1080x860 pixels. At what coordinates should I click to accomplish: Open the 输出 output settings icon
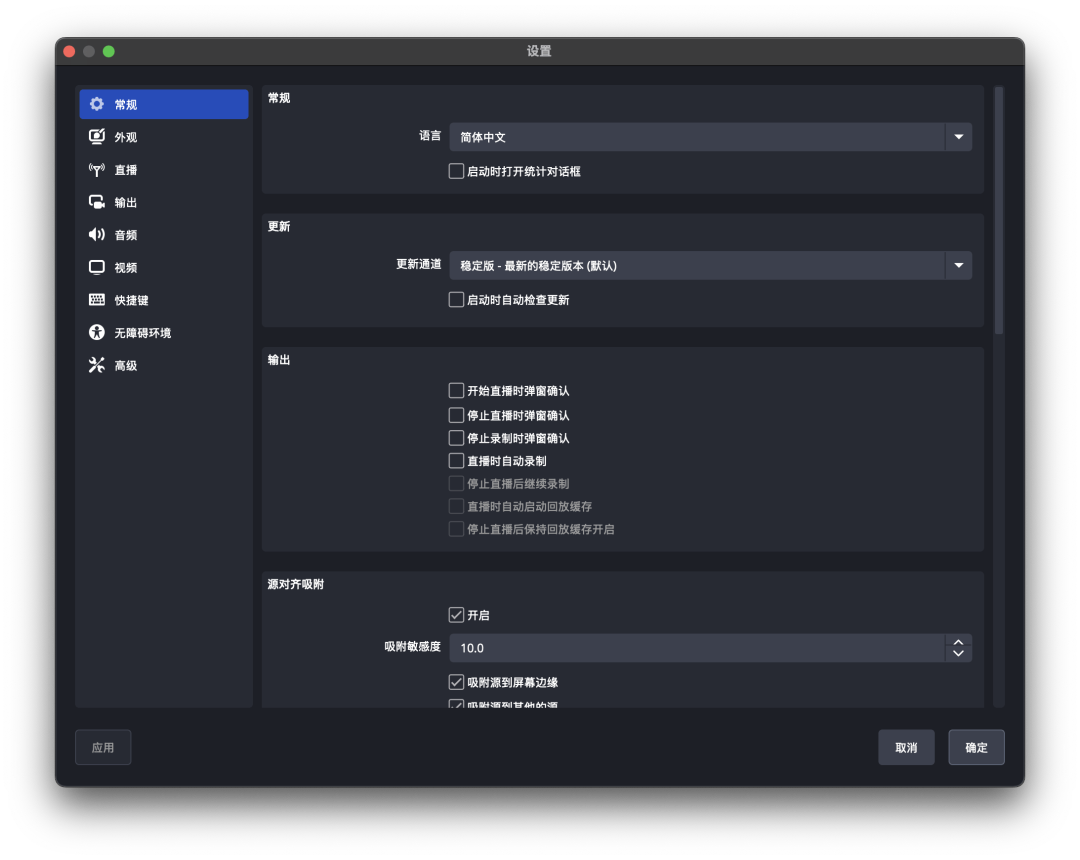click(x=96, y=201)
